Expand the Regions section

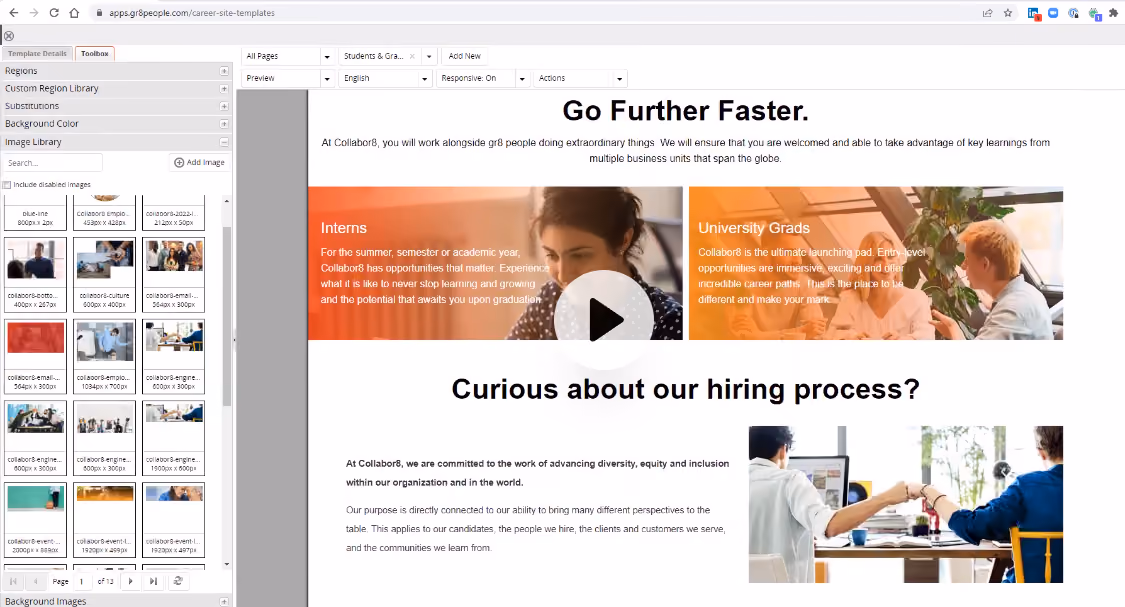224,71
